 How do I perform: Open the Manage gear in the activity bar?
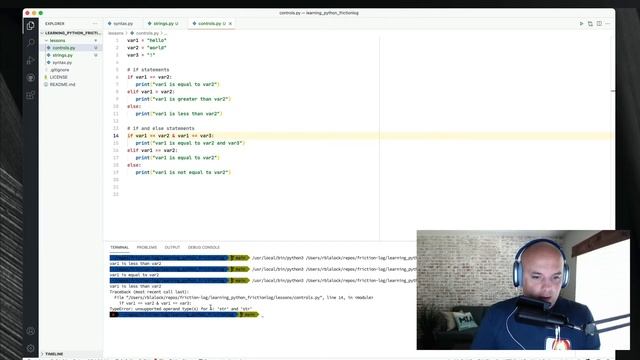30,348
